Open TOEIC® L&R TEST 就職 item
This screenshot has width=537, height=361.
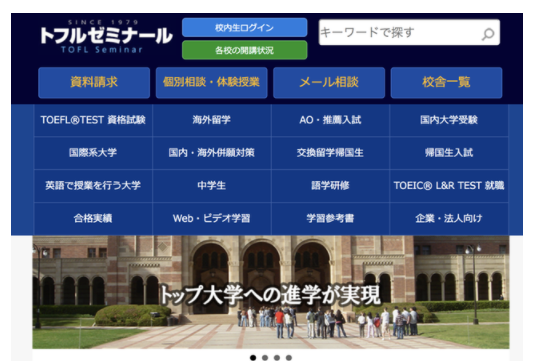pyautogui.click(x=449, y=186)
